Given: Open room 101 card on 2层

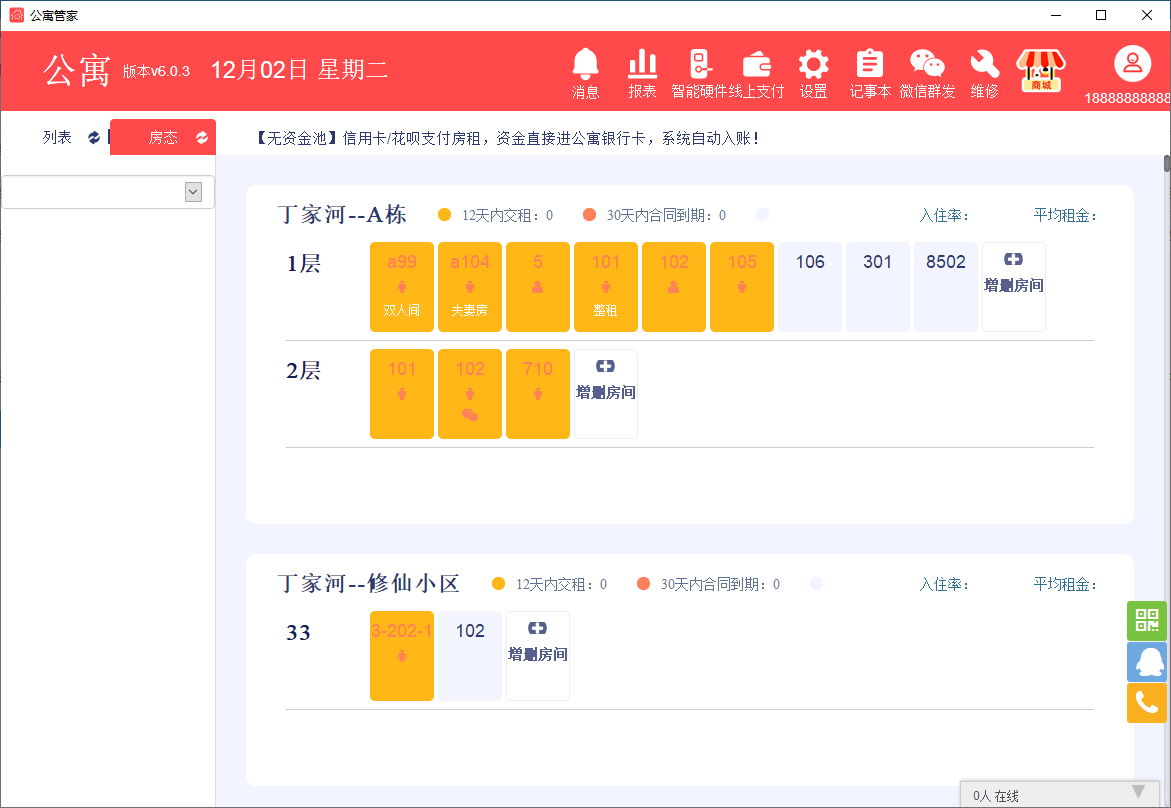Looking at the screenshot, I should click(x=402, y=394).
